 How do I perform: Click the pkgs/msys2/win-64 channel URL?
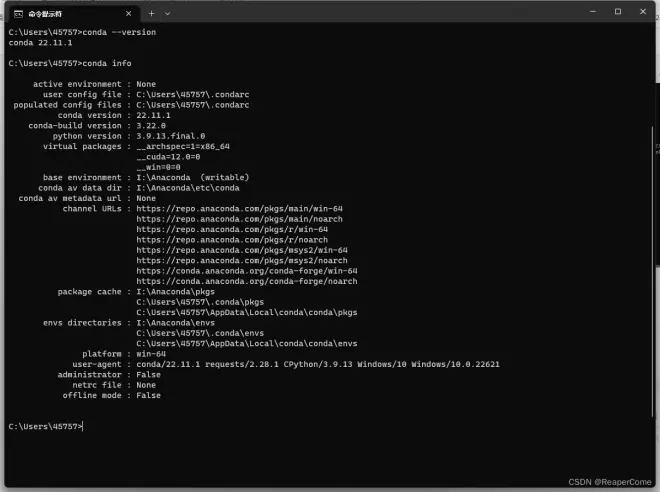coord(242,250)
